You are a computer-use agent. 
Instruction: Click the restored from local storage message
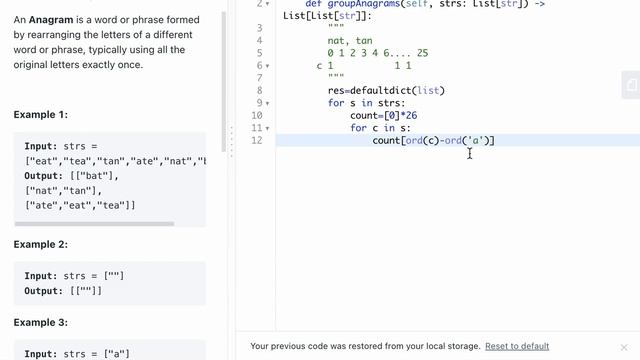tap(365, 346)
